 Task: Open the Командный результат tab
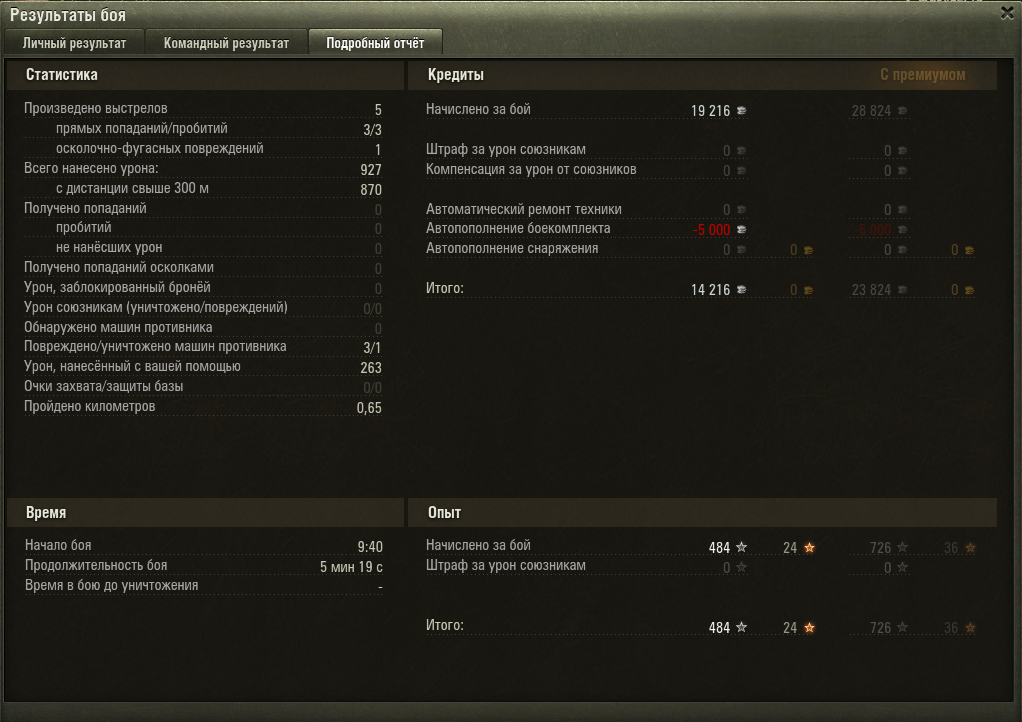pos(226,43)
